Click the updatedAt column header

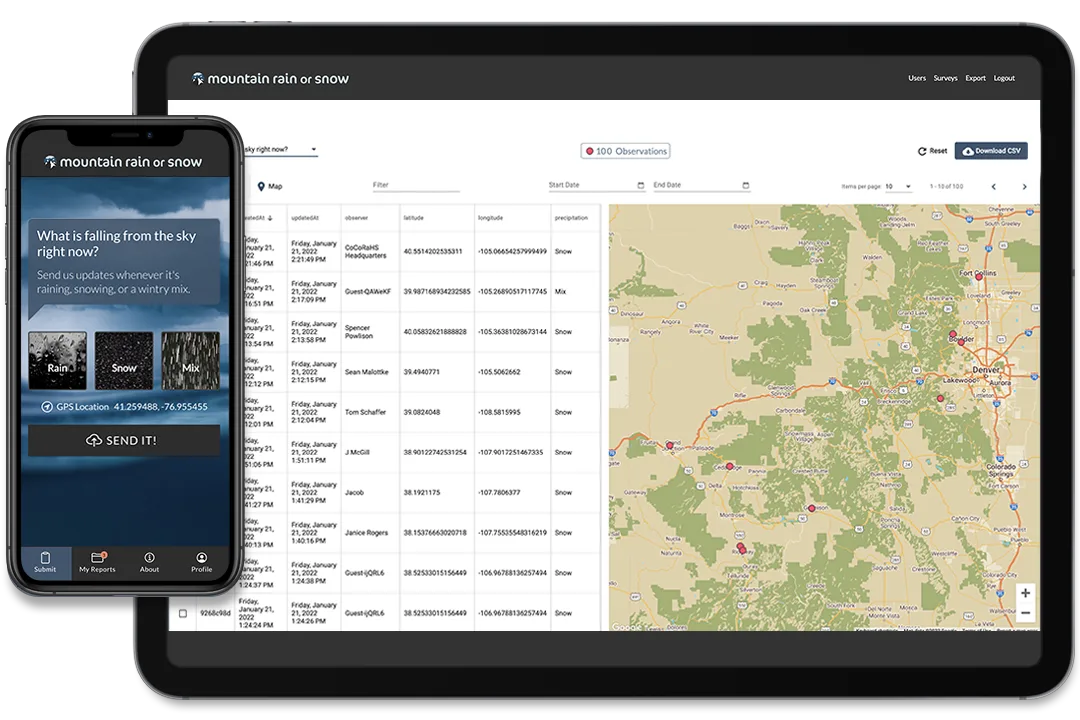[x=304, y=218]
